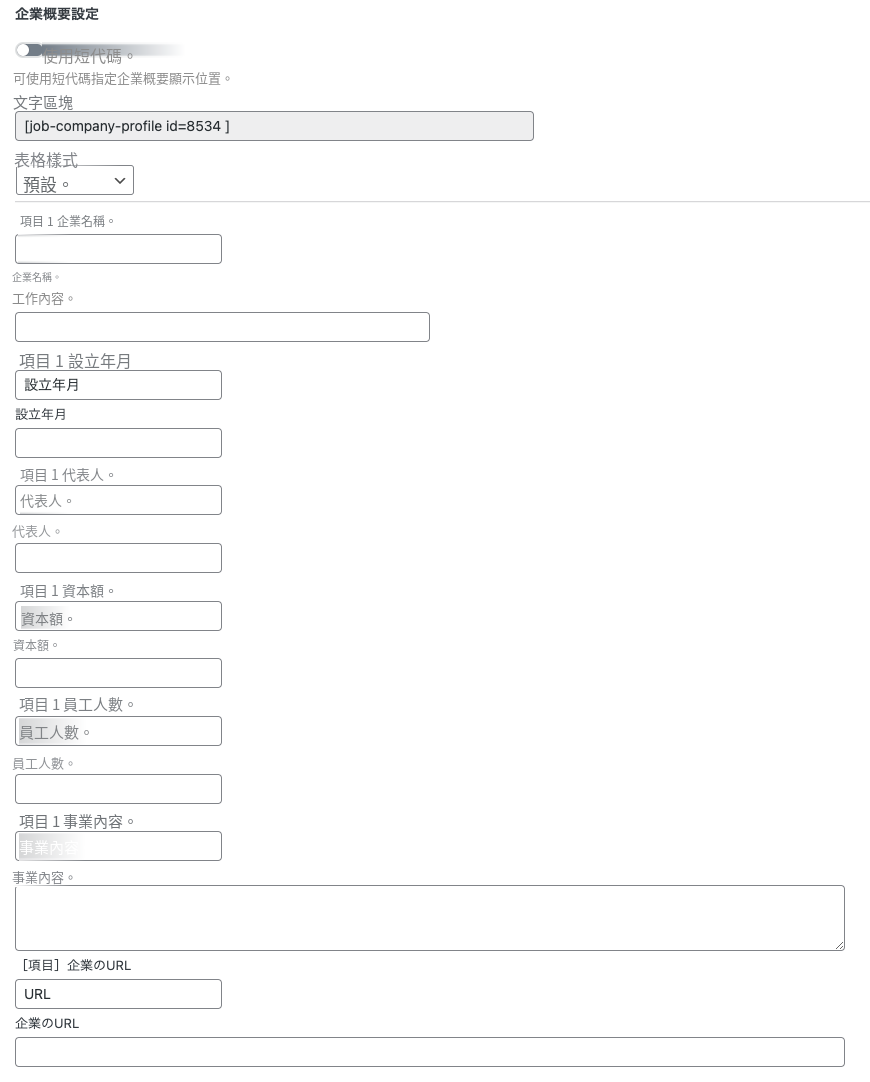This screenshot has width=870, height=1082.
Task: Click the label field containing 代表人
Action: tap(118, 500)
